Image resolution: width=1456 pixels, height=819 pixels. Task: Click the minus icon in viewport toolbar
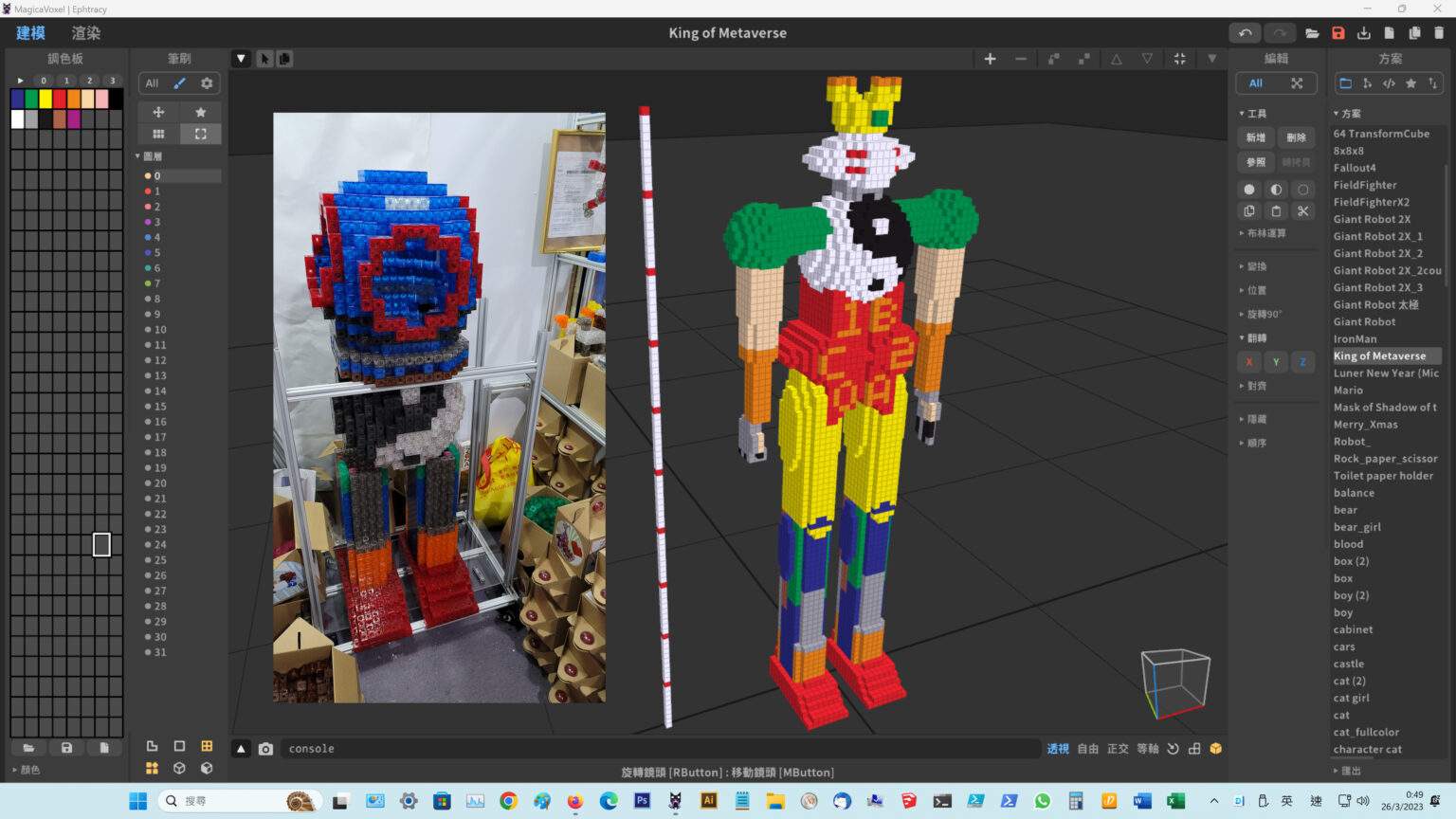(x=1020, y=59)
